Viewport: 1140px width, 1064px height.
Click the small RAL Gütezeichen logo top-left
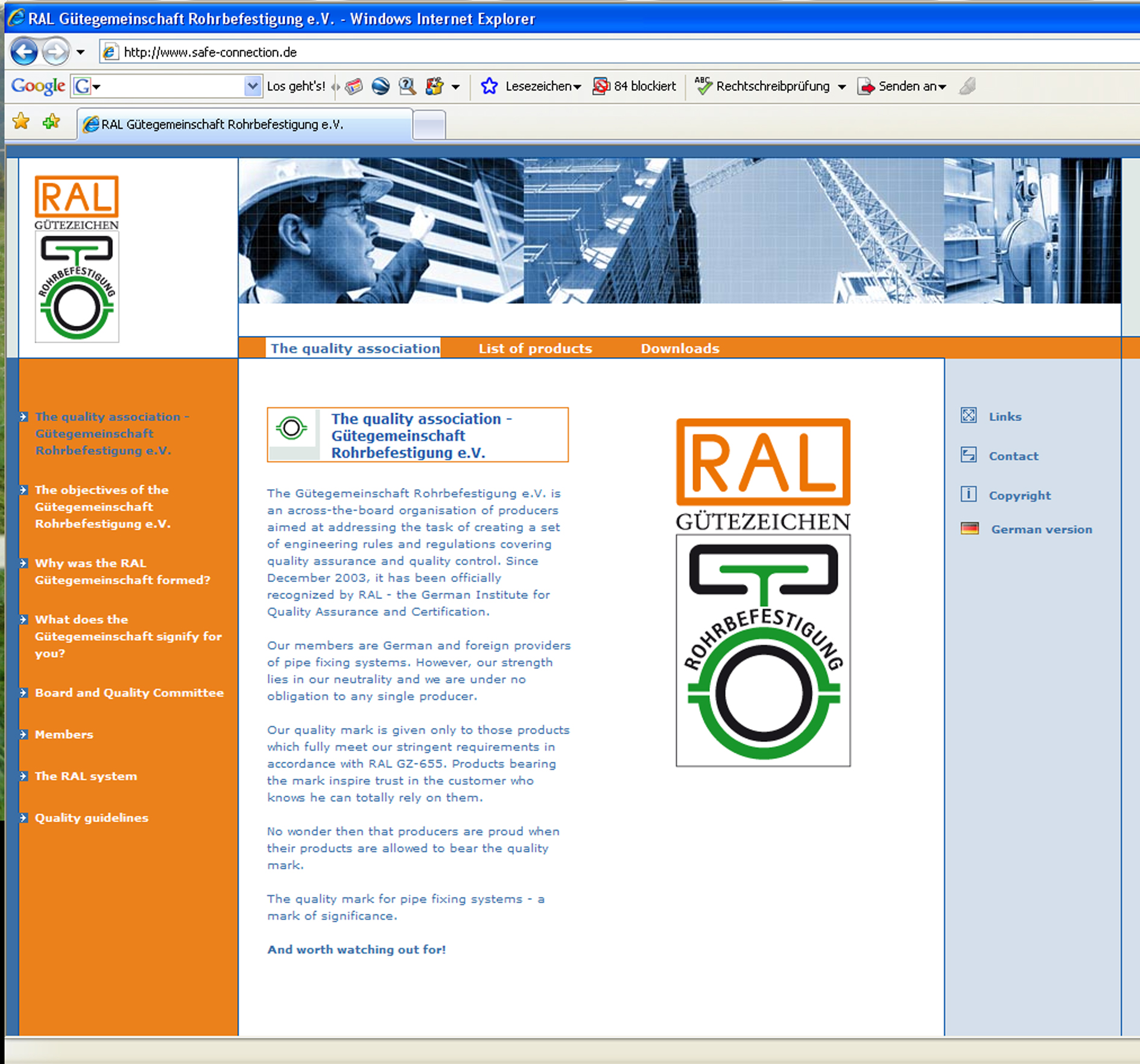(77, 259)
